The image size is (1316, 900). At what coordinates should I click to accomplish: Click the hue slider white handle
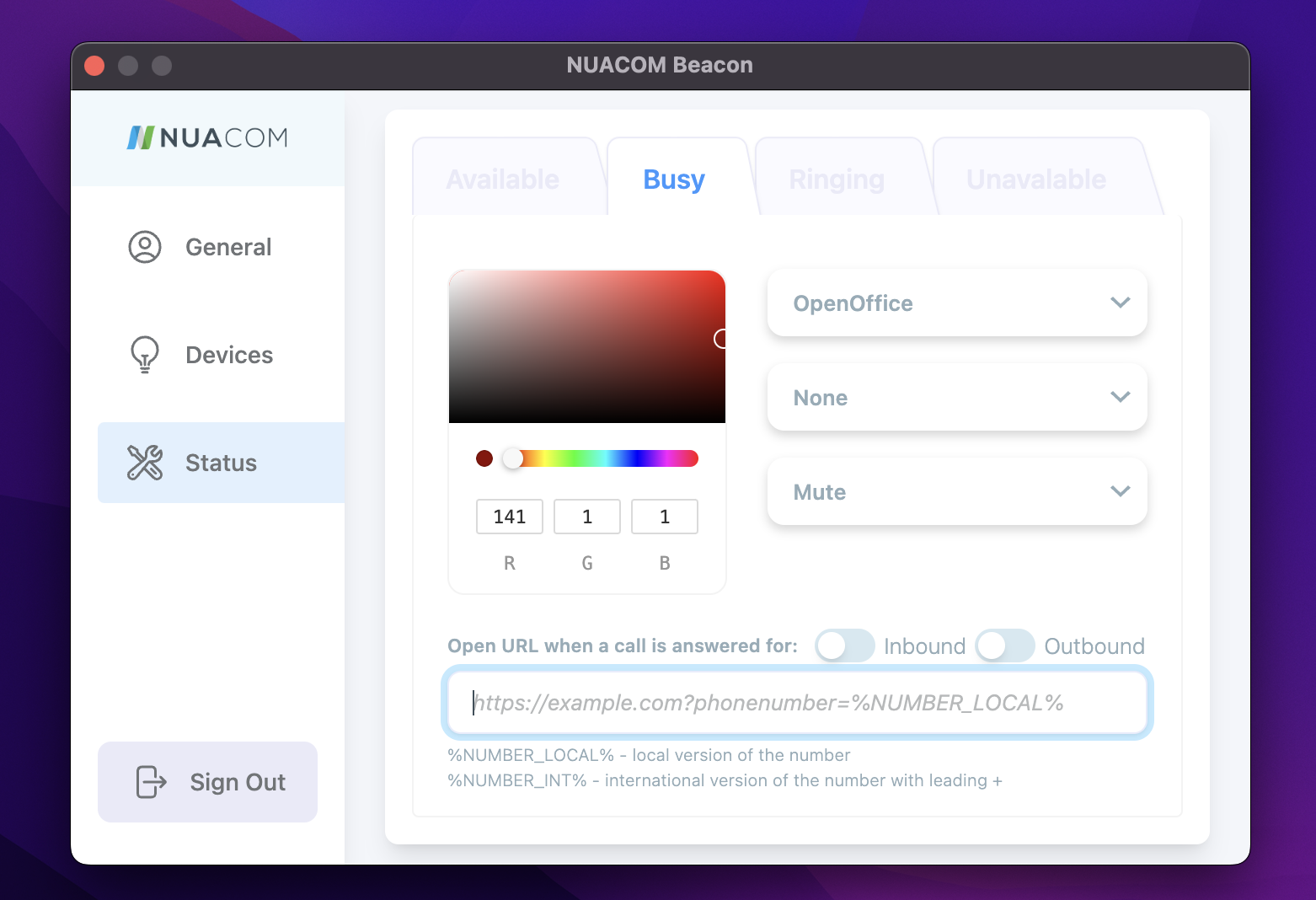pyautogui.click(x=512, y=458)
